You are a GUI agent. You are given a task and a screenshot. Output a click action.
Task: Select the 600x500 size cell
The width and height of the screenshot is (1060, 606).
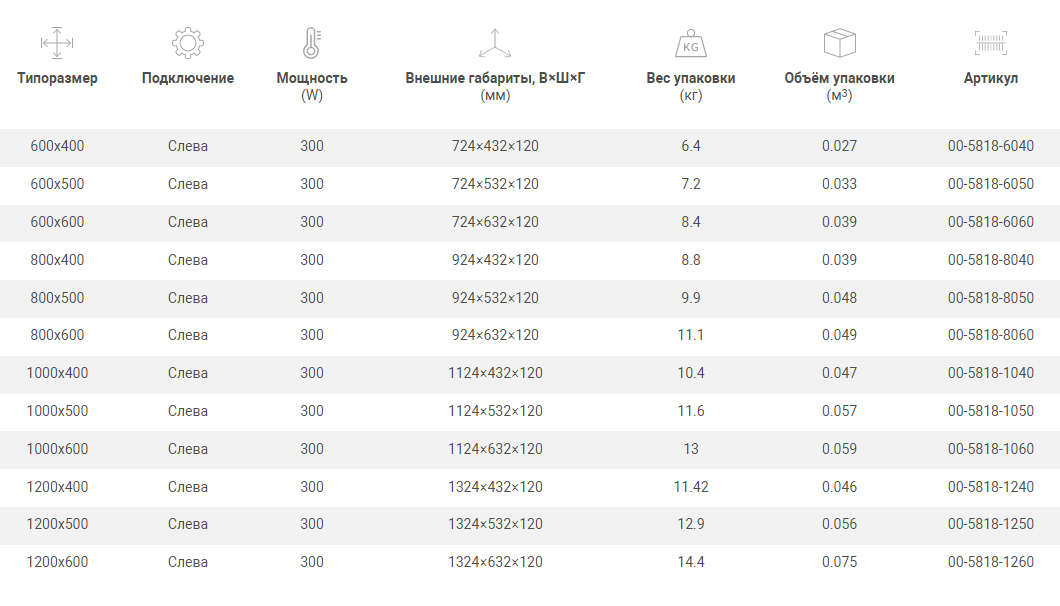pyautogui.click(x=57, y=184)
